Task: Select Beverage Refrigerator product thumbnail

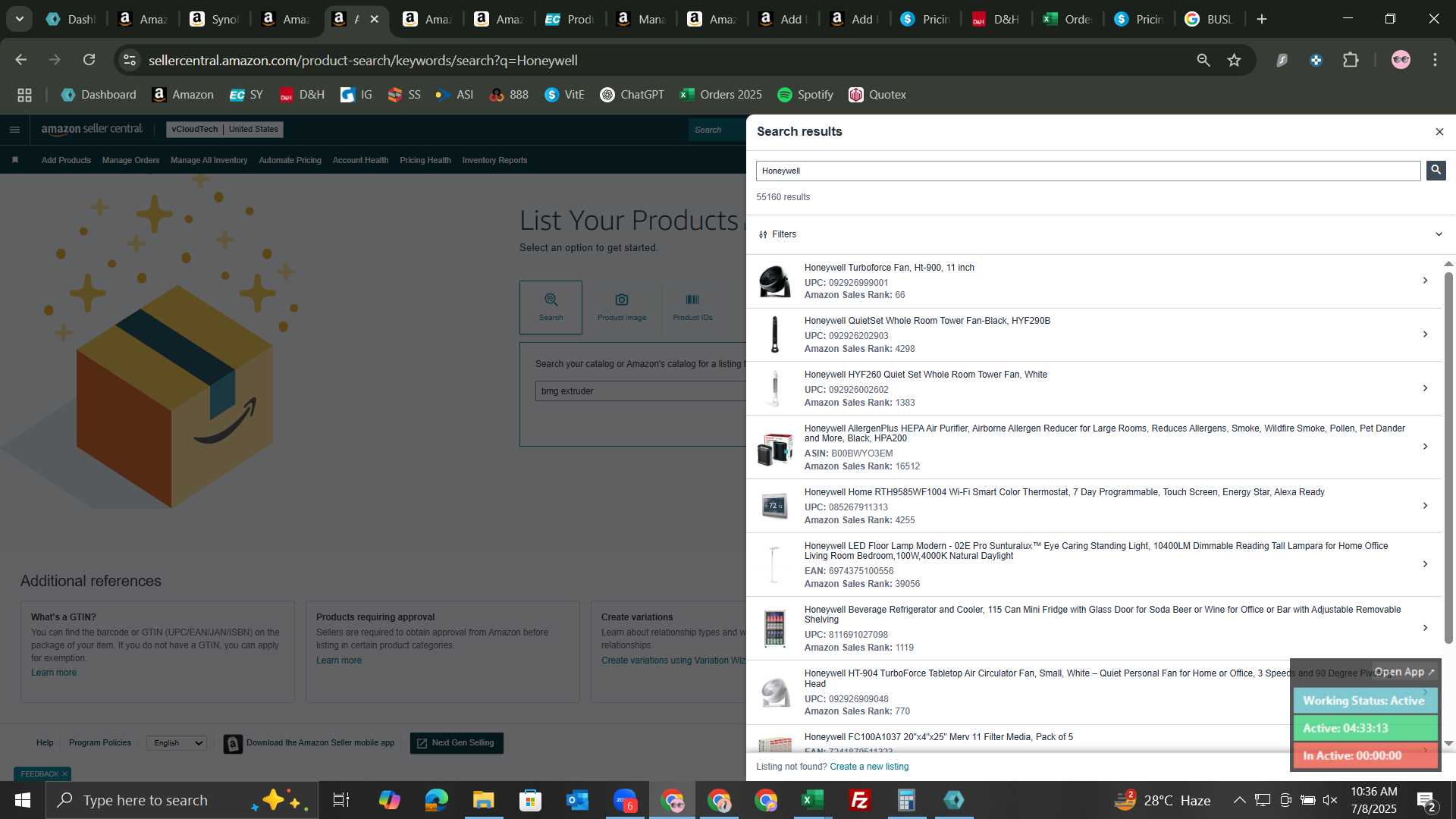Action: tap(774, 629)
